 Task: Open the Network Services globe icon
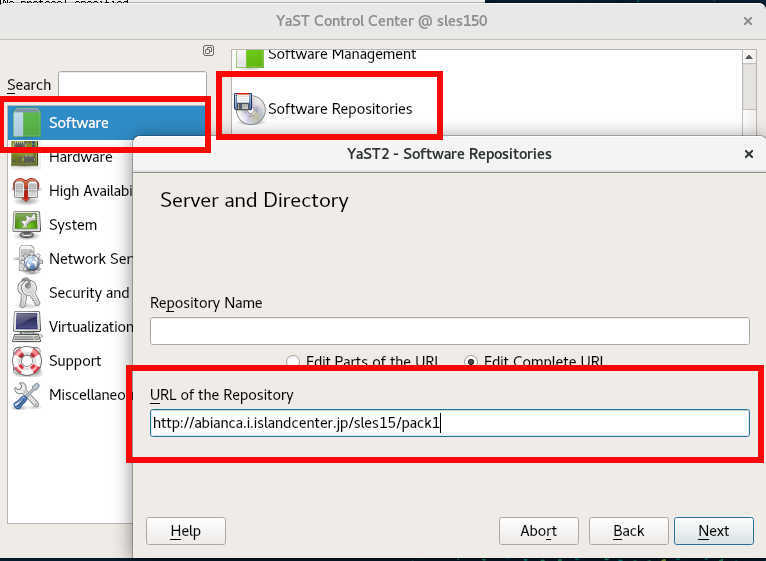click(28, 259)
